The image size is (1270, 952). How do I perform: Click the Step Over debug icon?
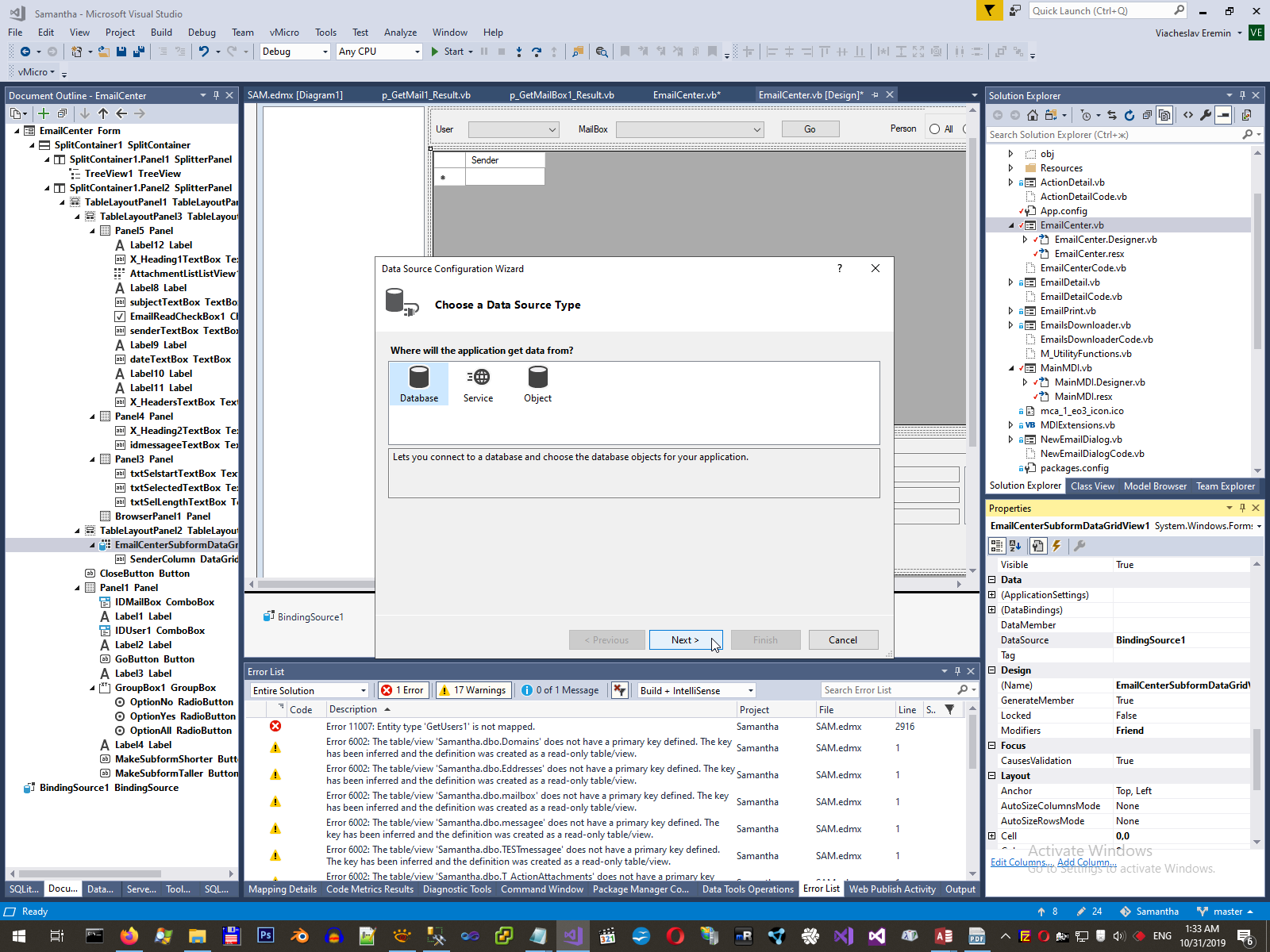(x=537, y=52)
